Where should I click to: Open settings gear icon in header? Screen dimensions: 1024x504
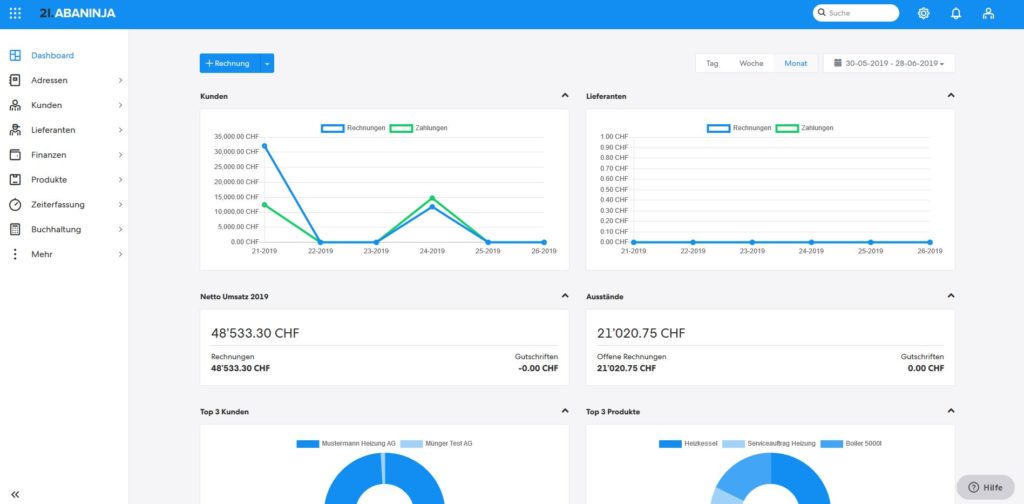pos(923,13)
